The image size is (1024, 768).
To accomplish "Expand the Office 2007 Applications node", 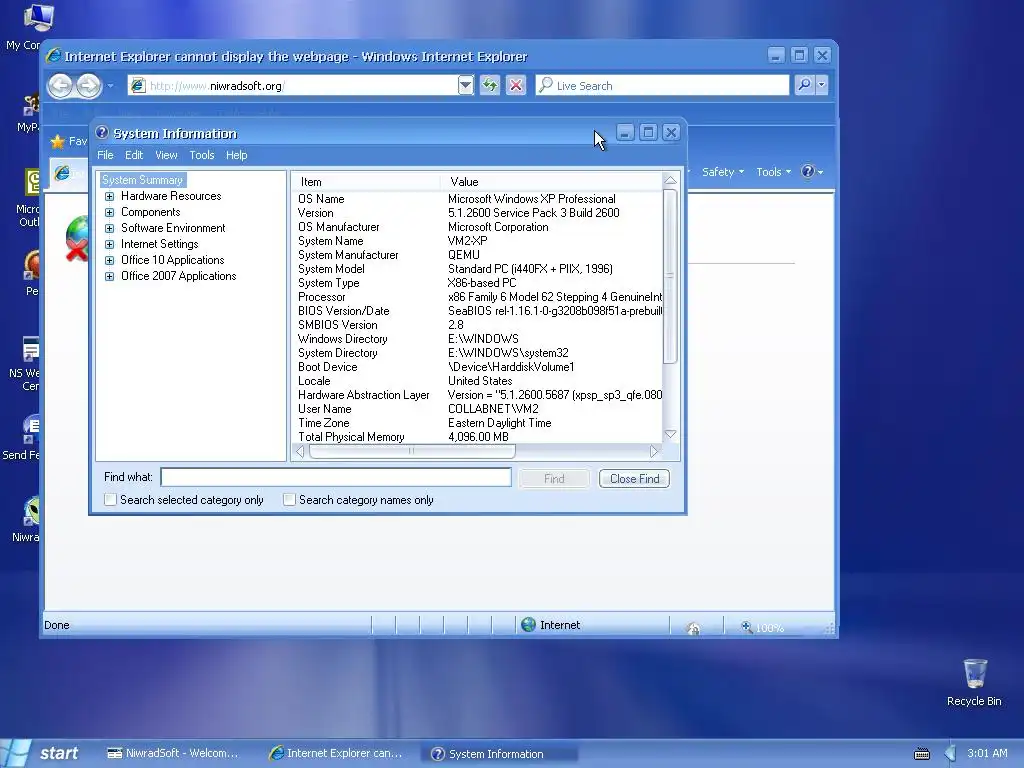I will 110,276.
